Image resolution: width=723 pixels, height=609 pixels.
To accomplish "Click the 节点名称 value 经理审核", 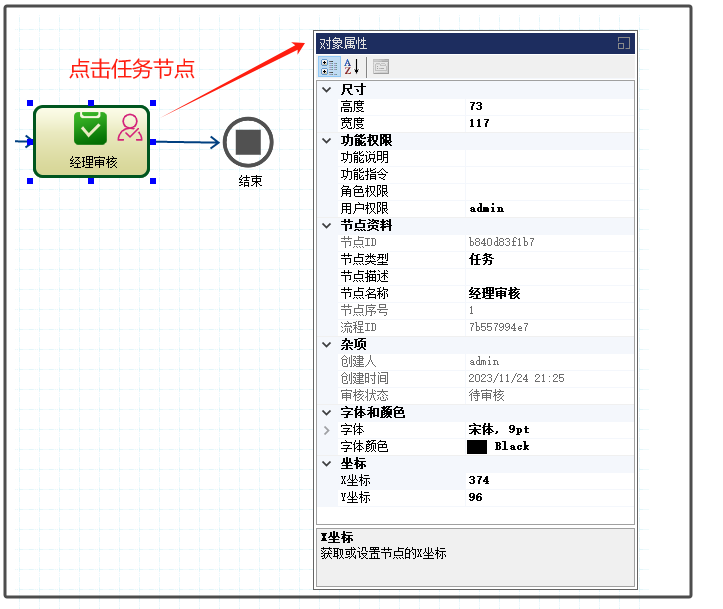I will click(494, 294).
